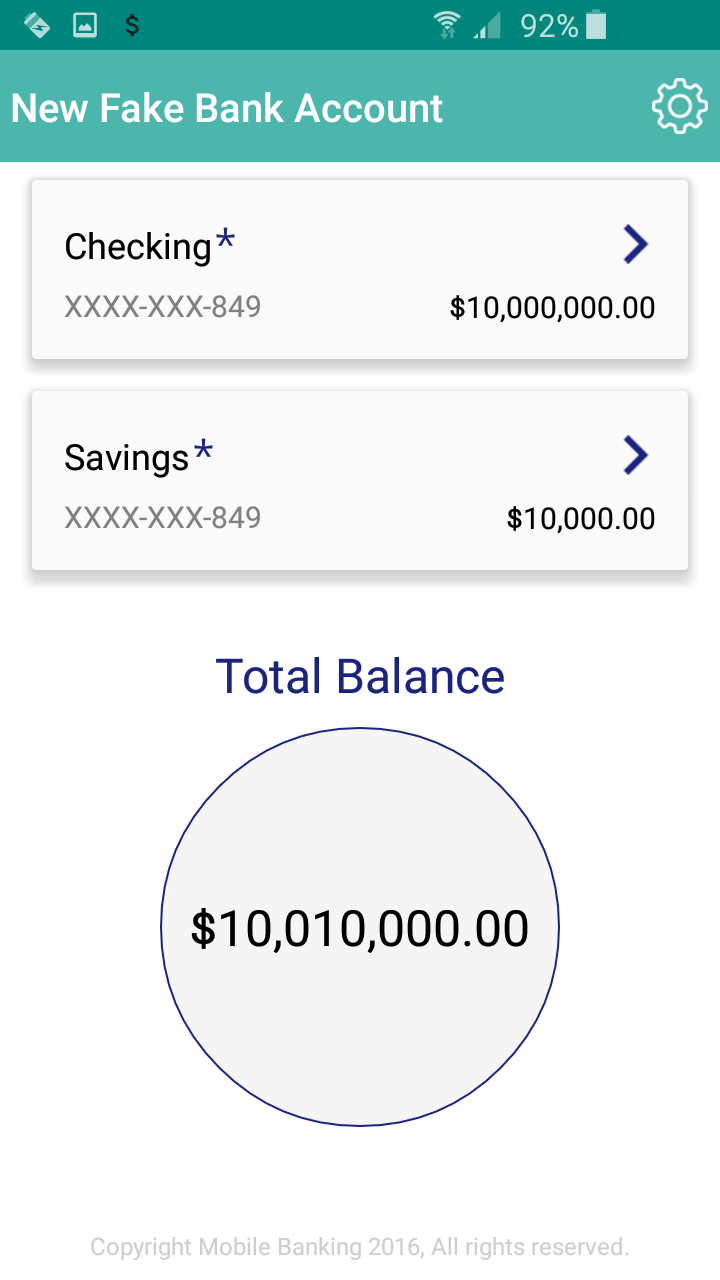Click the asterisk next to Checking
The width and height of the screenshot is (720, 1280).
[x=226, y=240]
